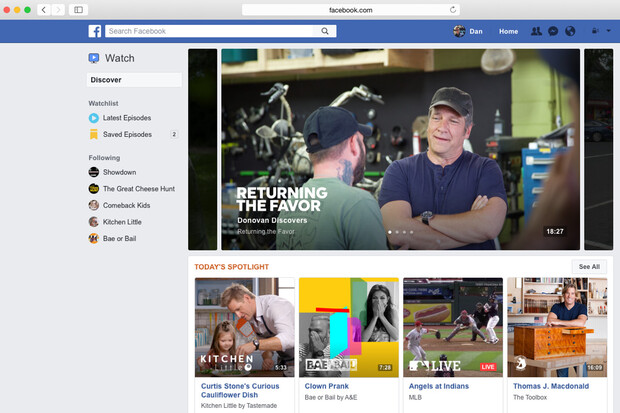Select the first carousel dot

click(x=390, y=232)
